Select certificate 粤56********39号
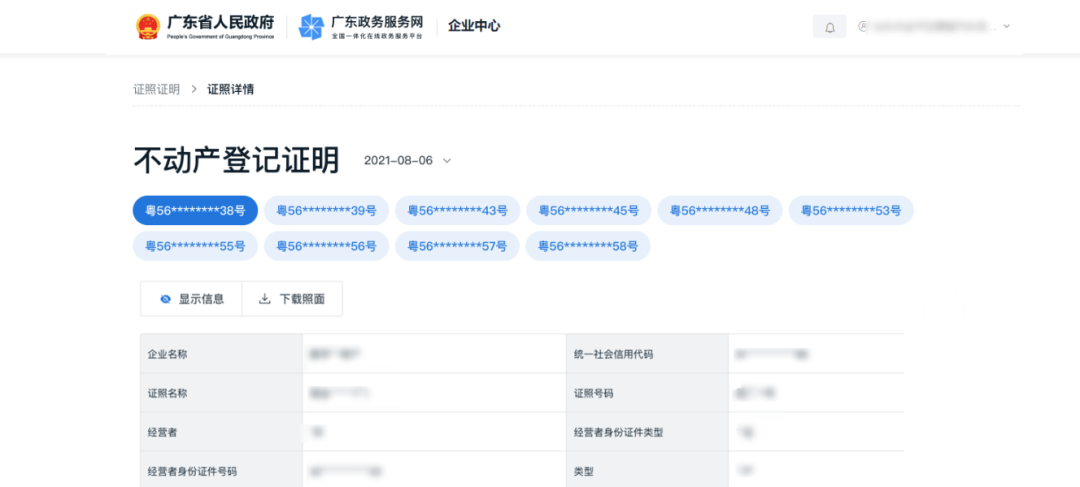Image resolution: width=1080 pixels, height=487 pixels. pos(326,211)
